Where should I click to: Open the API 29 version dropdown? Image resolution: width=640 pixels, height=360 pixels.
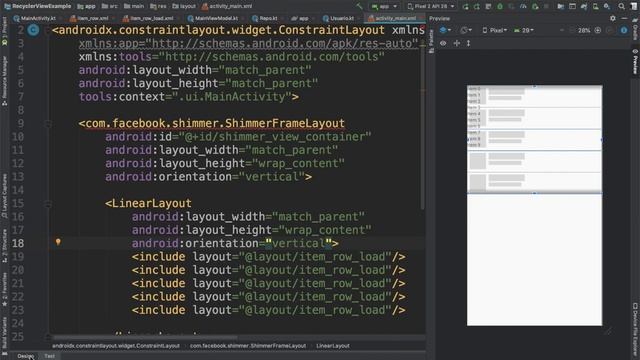524,30
